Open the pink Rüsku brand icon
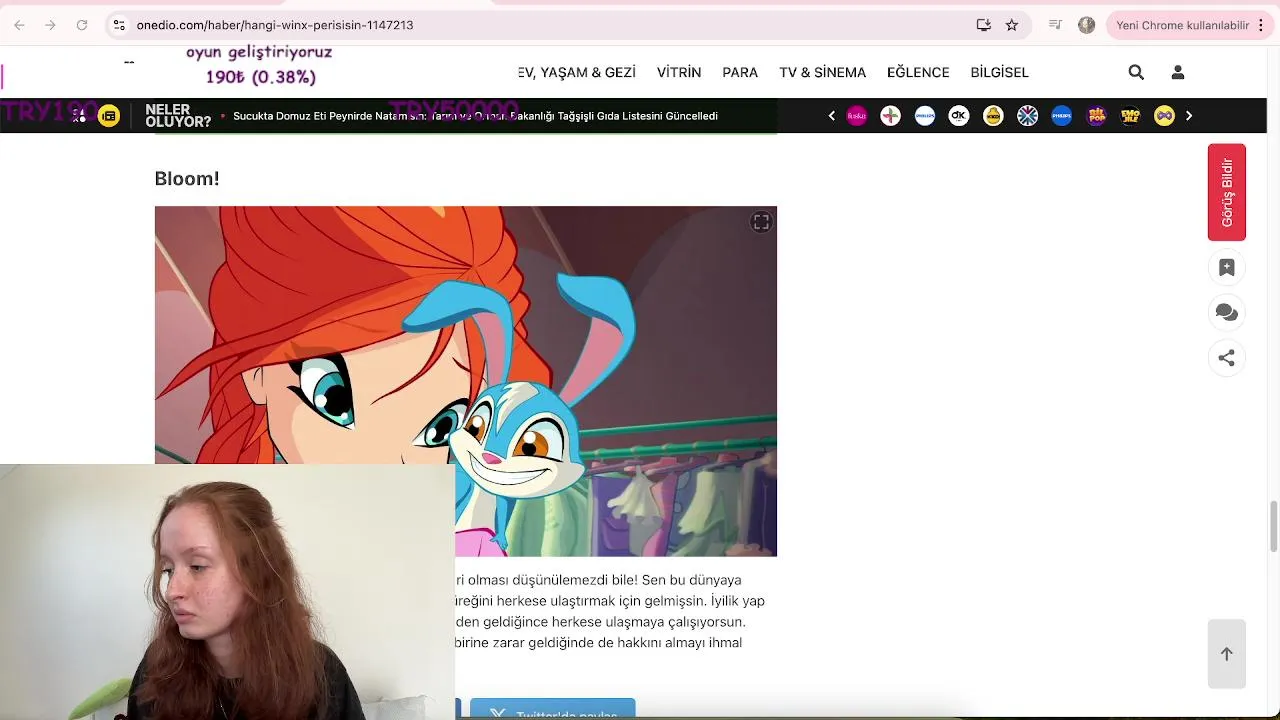Image resolution: width=1280 pixels, height=720 pixels. pos(857,116)
